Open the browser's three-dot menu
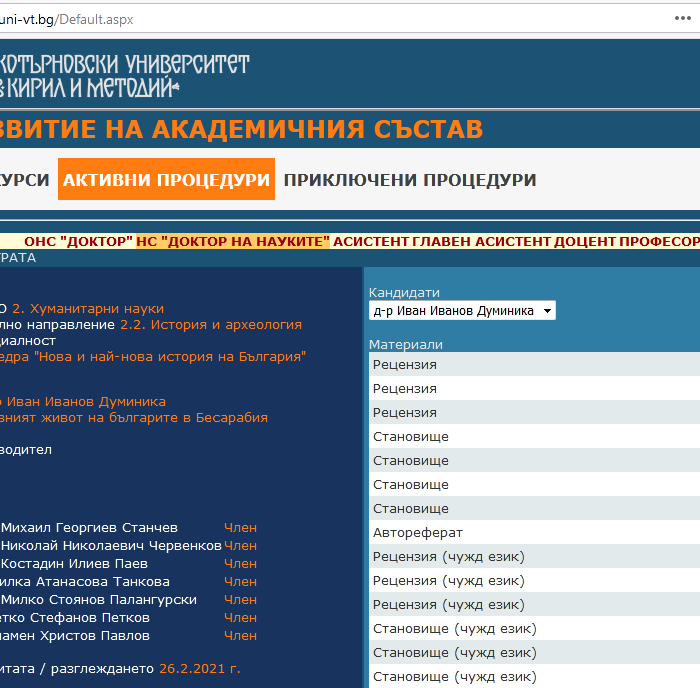Image resolution: width=700 pixels, height=688 pixels. coord(681,18)
